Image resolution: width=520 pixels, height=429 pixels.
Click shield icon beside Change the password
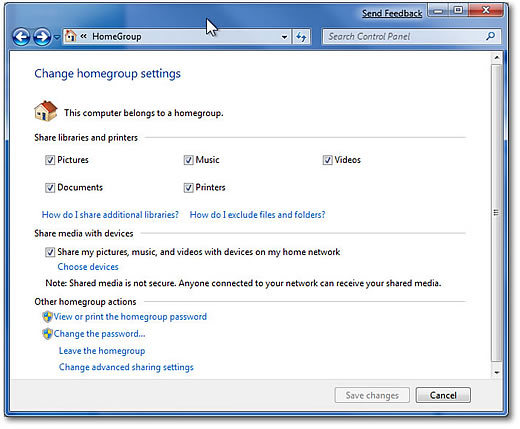click(47, 333)
